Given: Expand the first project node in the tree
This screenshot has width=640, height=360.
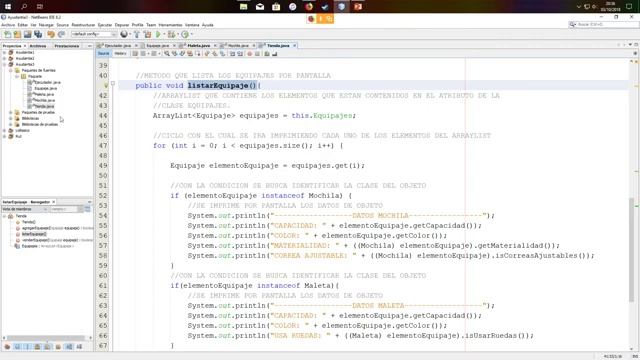Looking at the screenshot, I should click(x=4, y=53).
